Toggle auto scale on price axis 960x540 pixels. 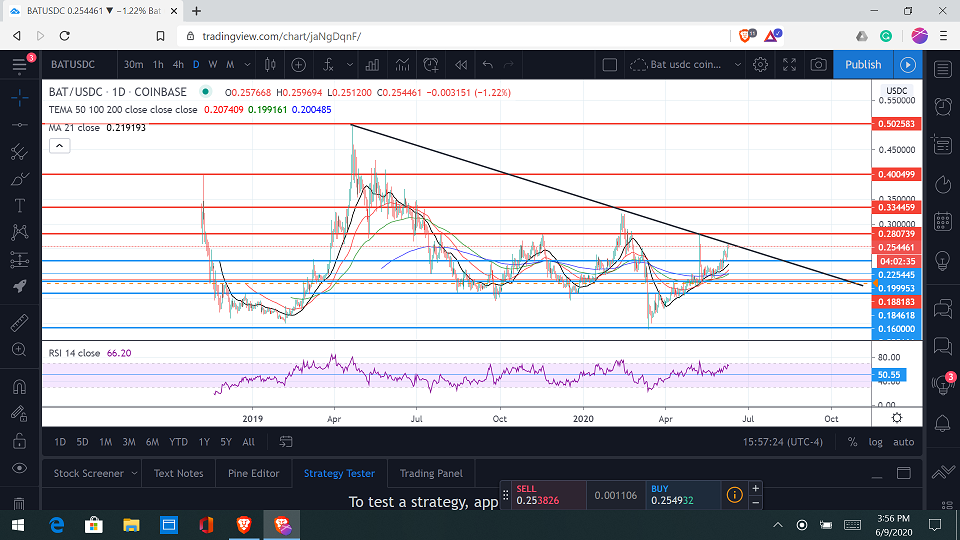point(904,442)
